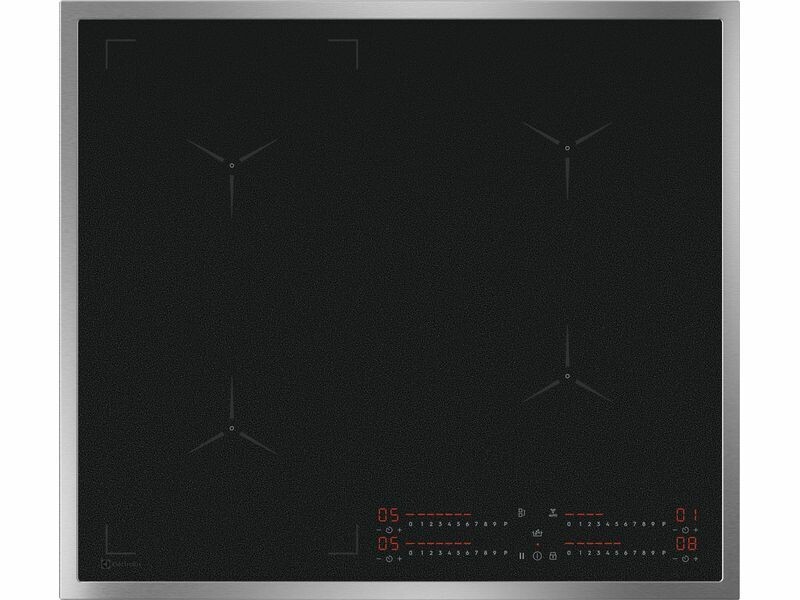
Task: Tap center mark of front-right cooking zone
Action: pos(567,378)
